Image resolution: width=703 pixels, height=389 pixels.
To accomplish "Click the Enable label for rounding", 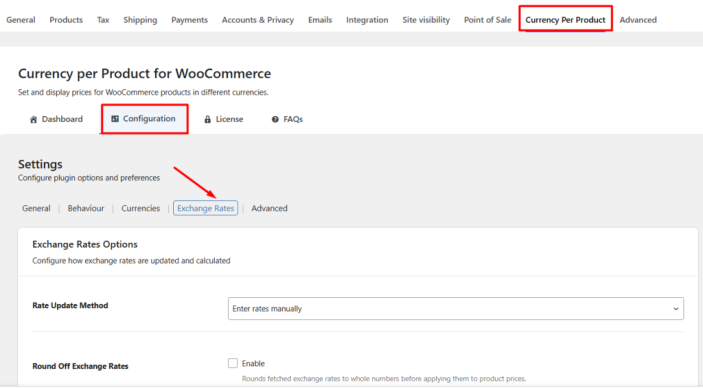I will pyautogui.click(x=253, y=363).
